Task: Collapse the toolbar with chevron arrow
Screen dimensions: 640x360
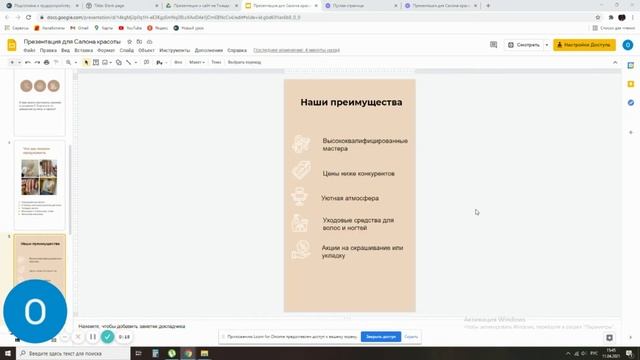Action: pos(615,62)
